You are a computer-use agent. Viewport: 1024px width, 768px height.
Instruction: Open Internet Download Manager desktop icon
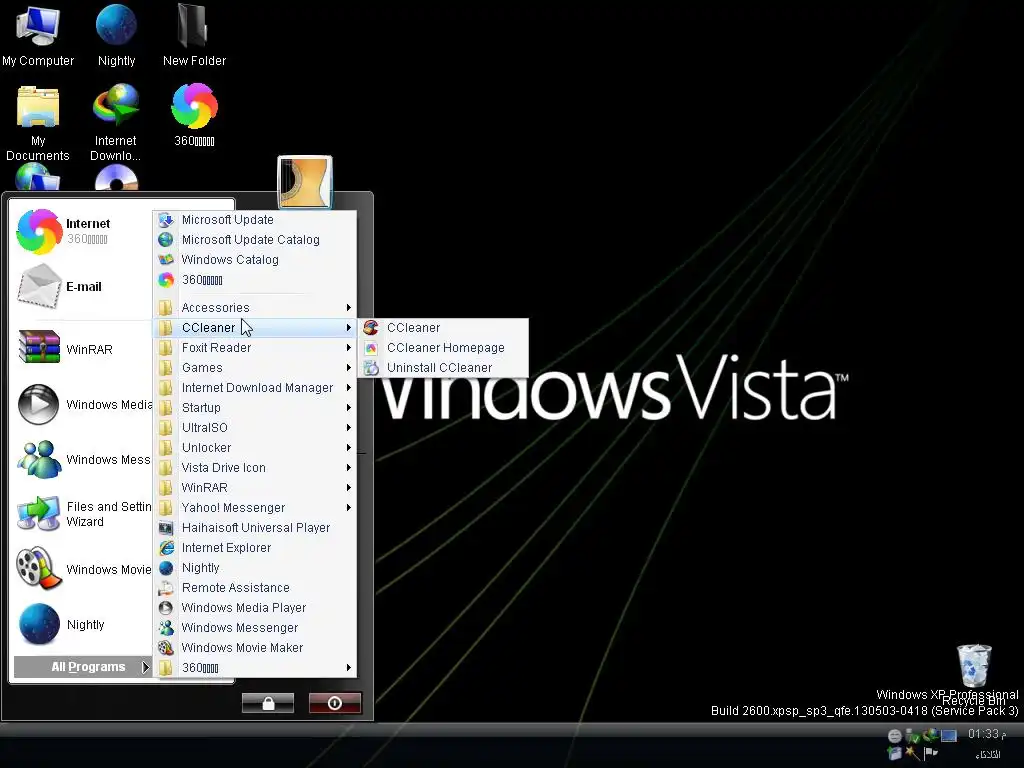pos(116,123)
